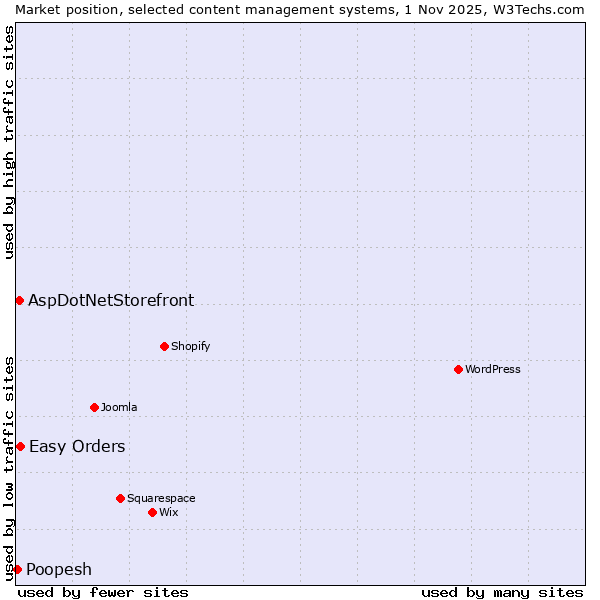Click the Shopify text label
This screenshot has width=600, height=600.
click(x=191, y=346)
